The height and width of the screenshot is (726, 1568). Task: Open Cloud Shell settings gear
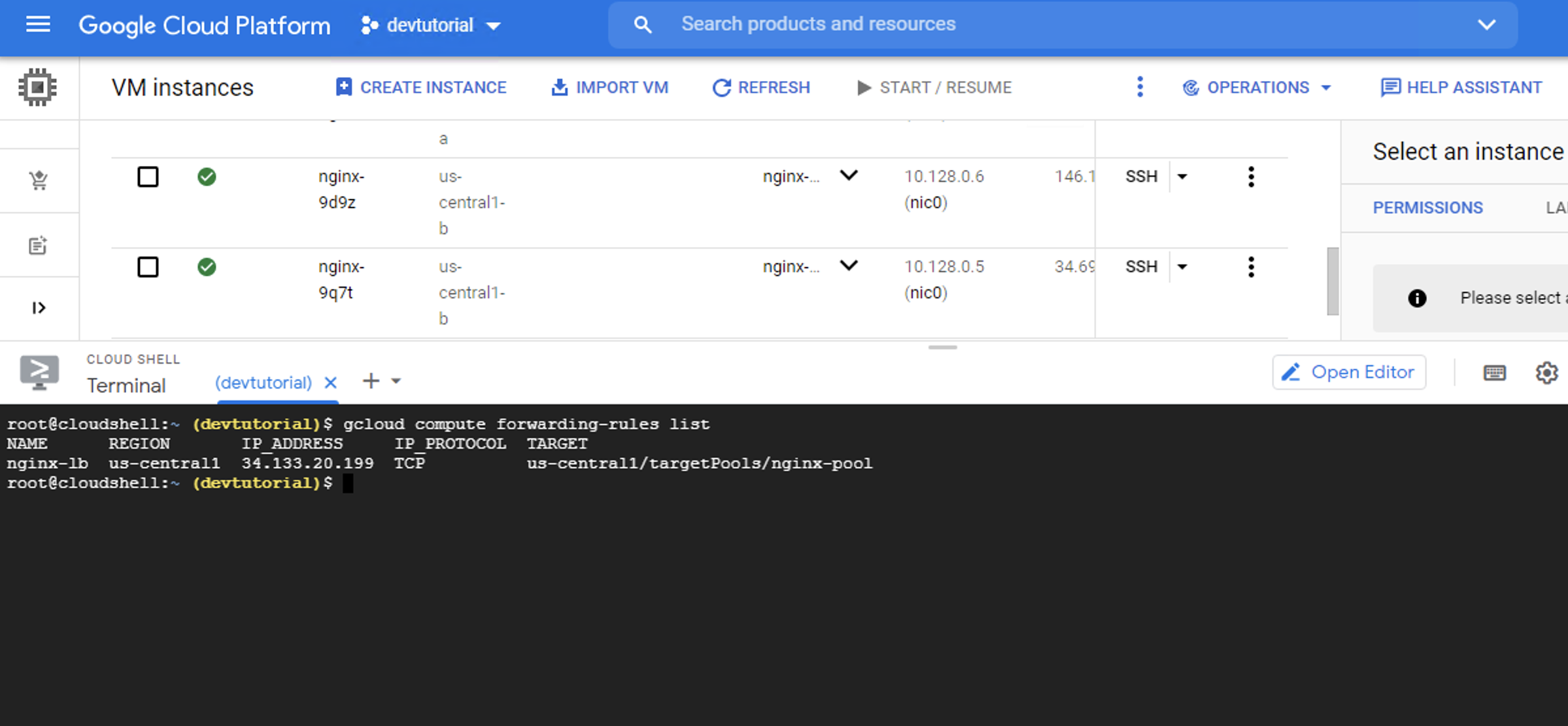(1546, 373)
